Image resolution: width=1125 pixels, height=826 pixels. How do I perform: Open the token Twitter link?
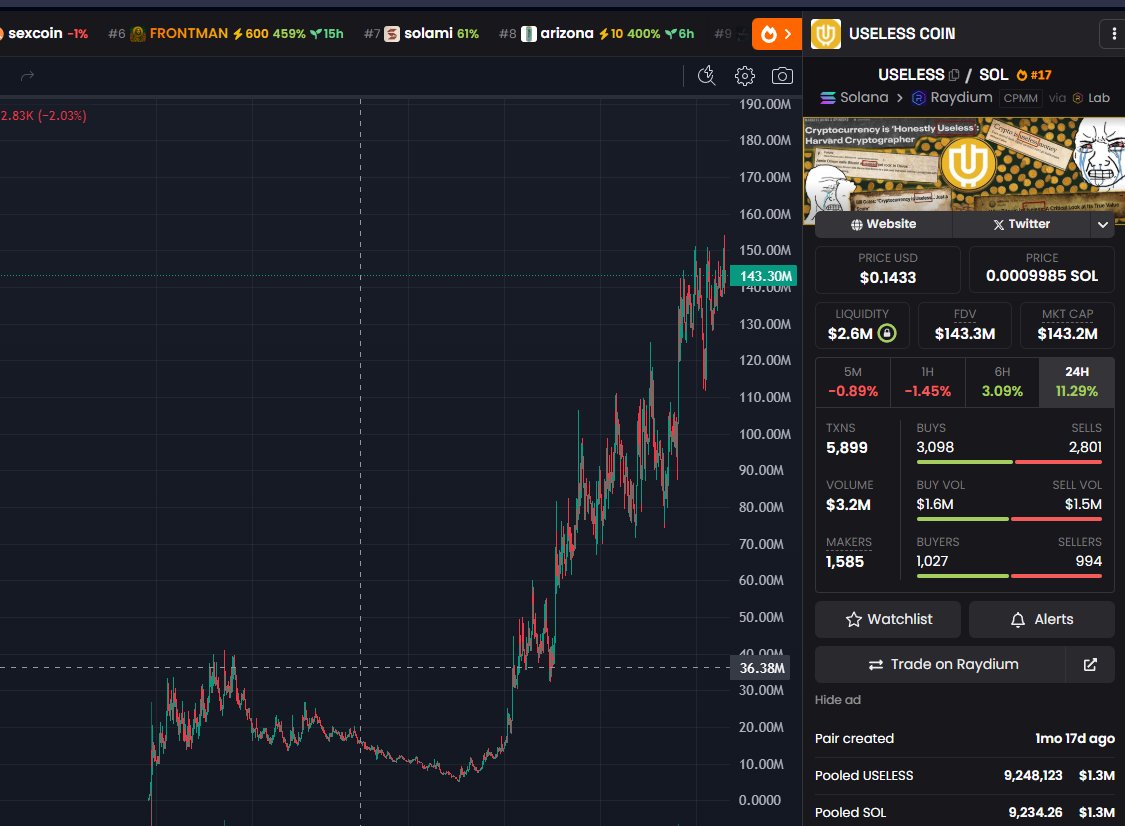click(x=1022, y=224)
